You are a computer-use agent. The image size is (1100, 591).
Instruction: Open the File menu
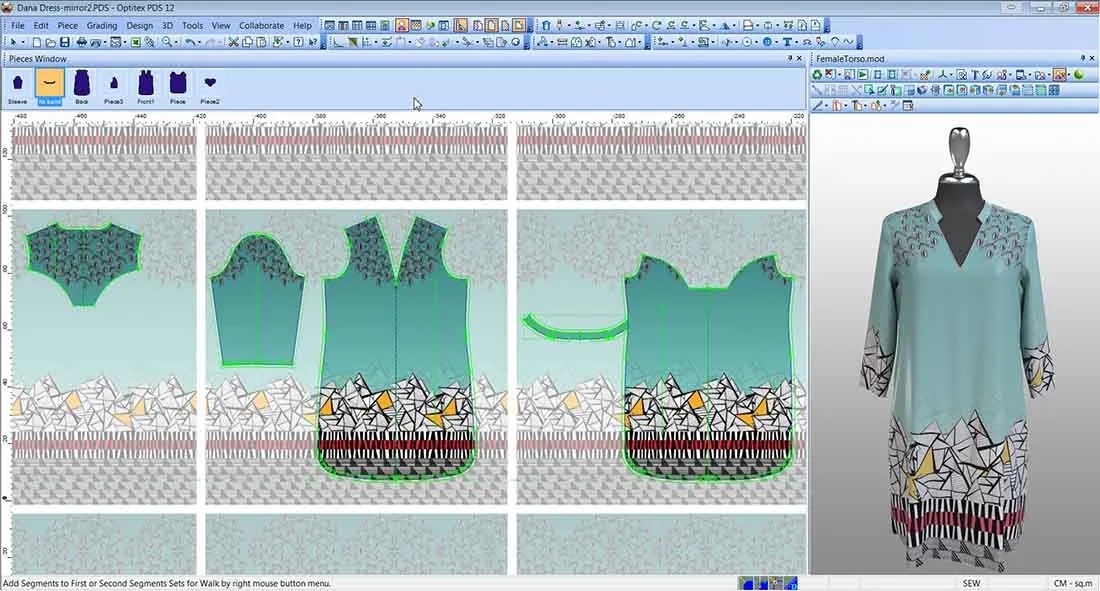click(x=18, y=25)
